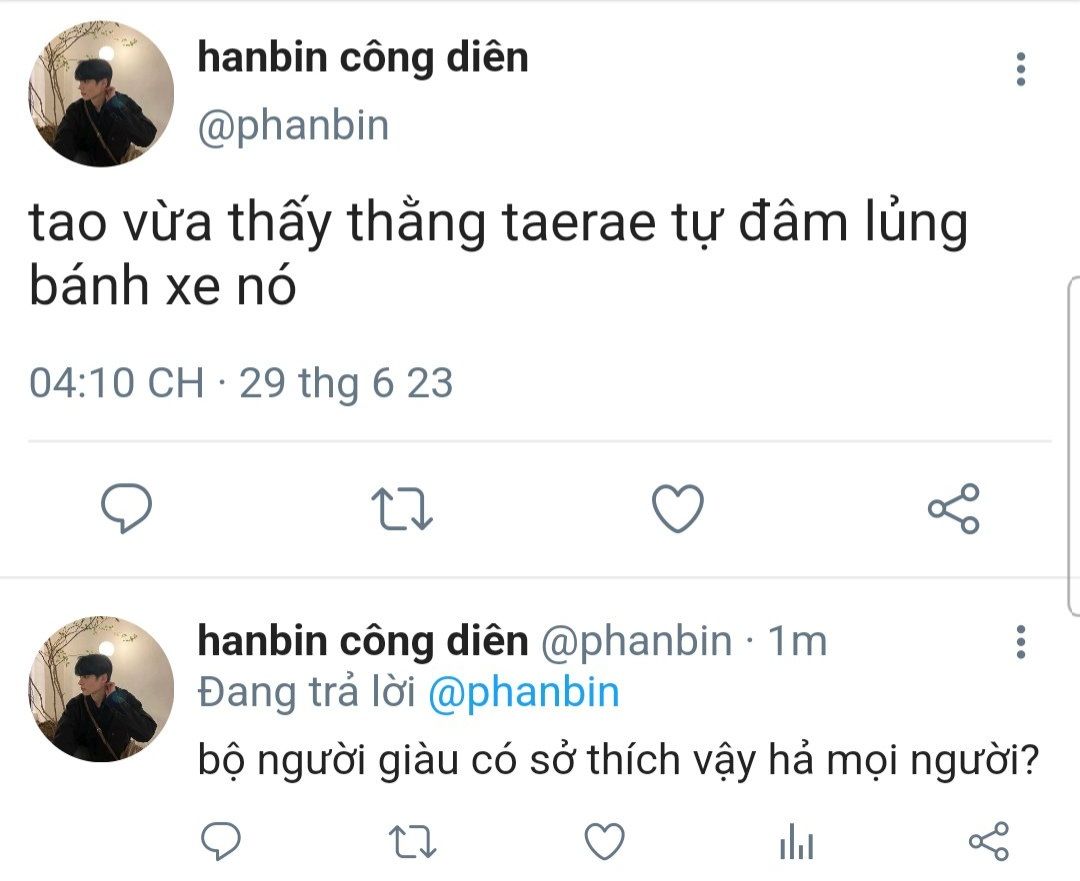This screenshot has width=1080, height=881.
Task: Retweet the reply tweet
Action: pos(412,842)
